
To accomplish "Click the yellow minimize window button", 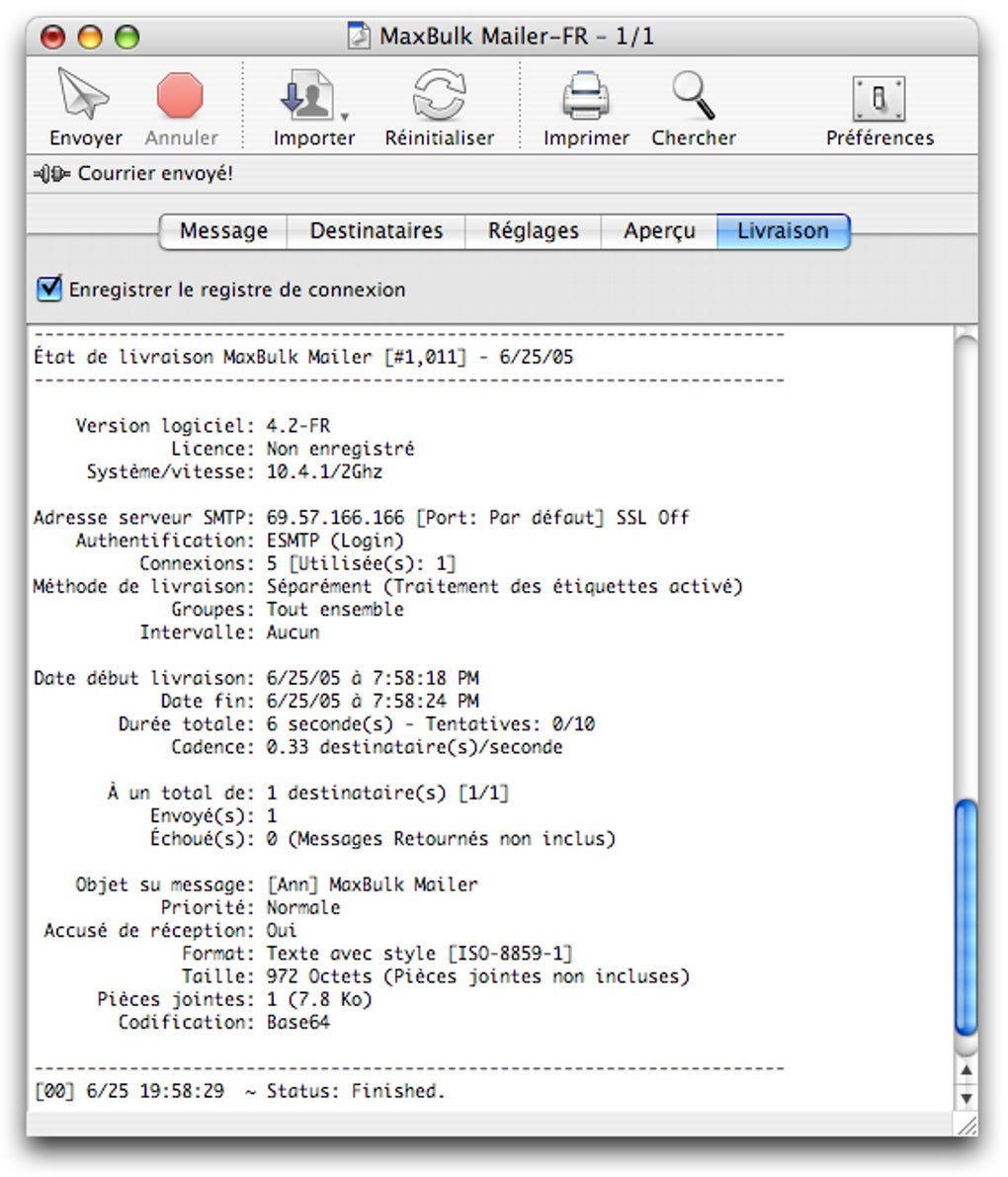I will tap(90, 37).
